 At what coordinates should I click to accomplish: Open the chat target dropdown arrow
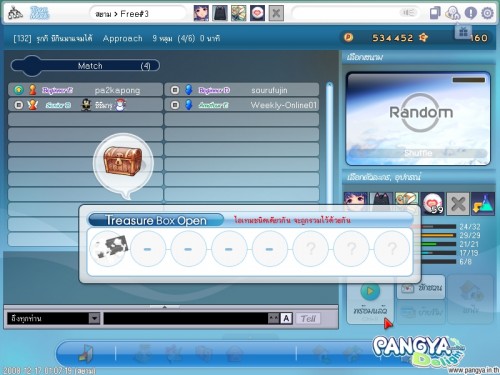94,318
